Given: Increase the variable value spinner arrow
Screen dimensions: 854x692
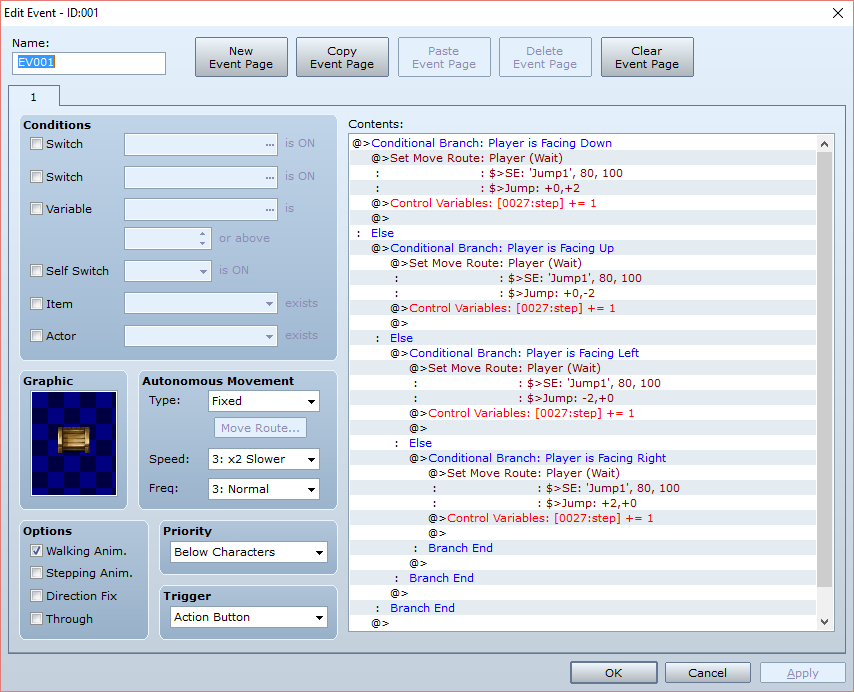Looking at the screenshot, I should pyautogui.click(x=203, y=234).
